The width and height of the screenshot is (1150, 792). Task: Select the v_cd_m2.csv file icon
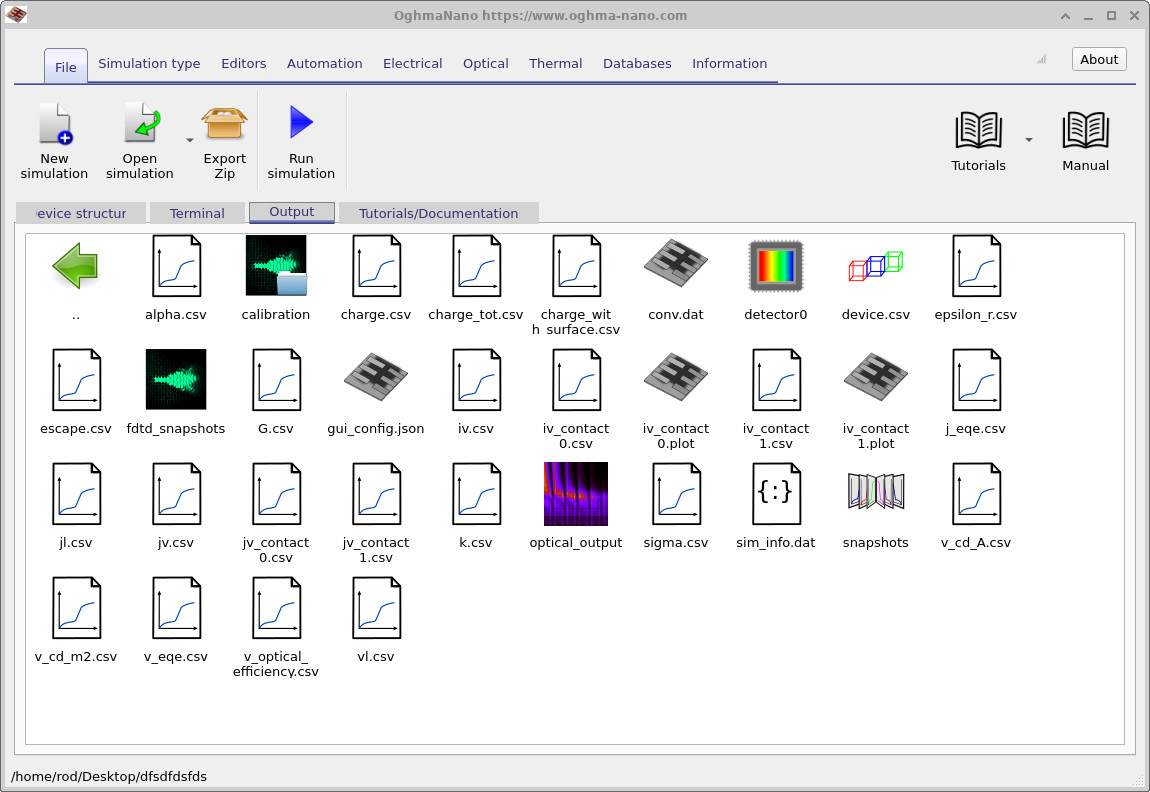click(76, 608)
